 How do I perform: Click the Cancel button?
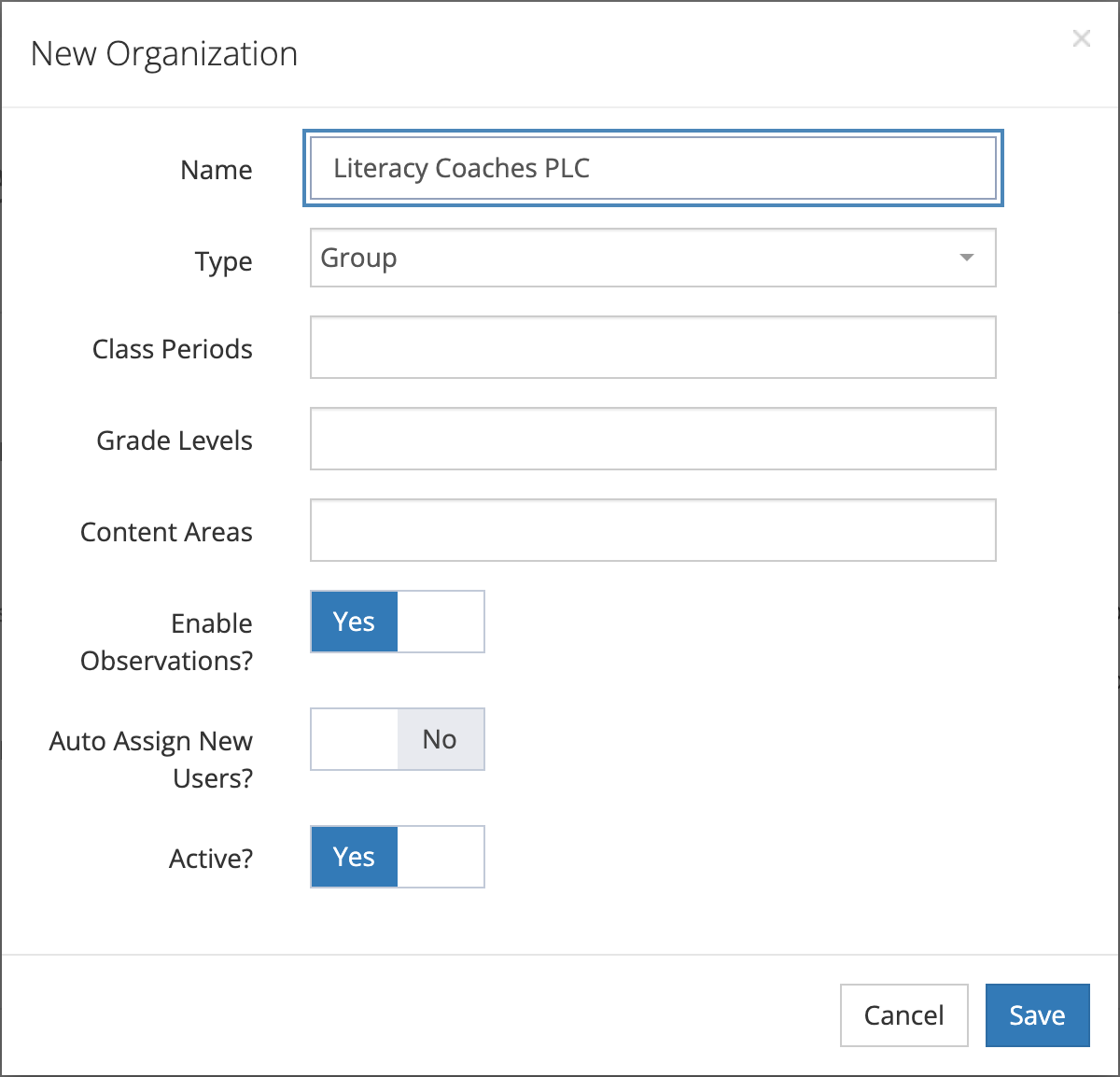904,1015
